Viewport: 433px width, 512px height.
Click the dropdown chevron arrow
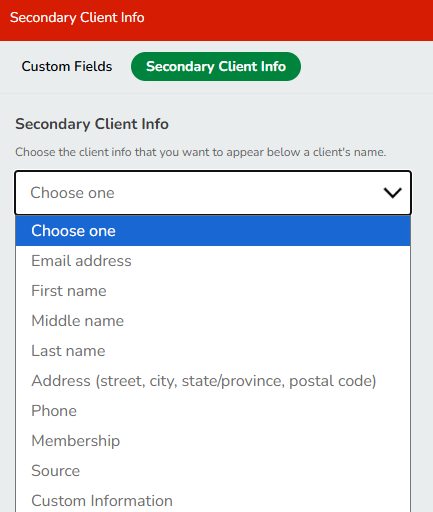pyautogui.click(x=392, y=193)
